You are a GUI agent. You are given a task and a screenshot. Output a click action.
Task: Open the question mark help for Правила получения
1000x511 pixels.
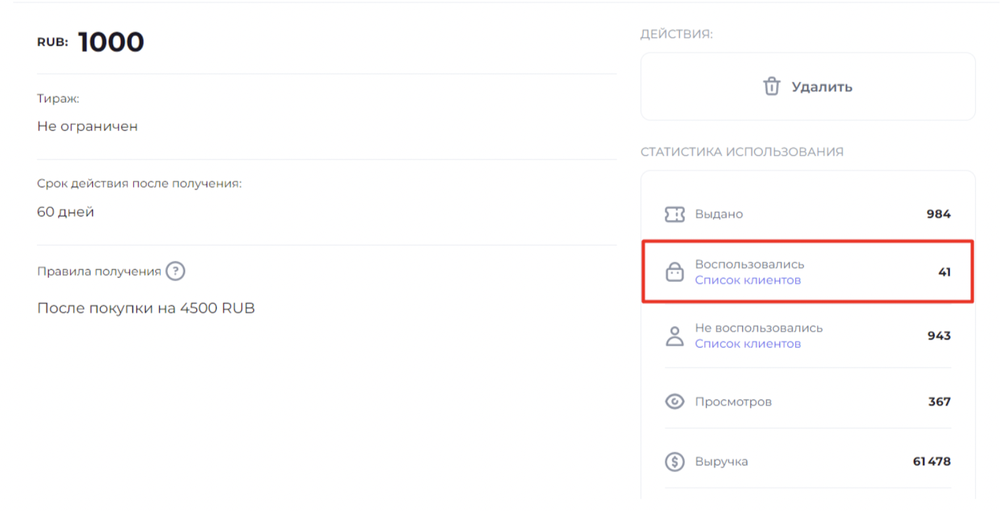[175, 271]
